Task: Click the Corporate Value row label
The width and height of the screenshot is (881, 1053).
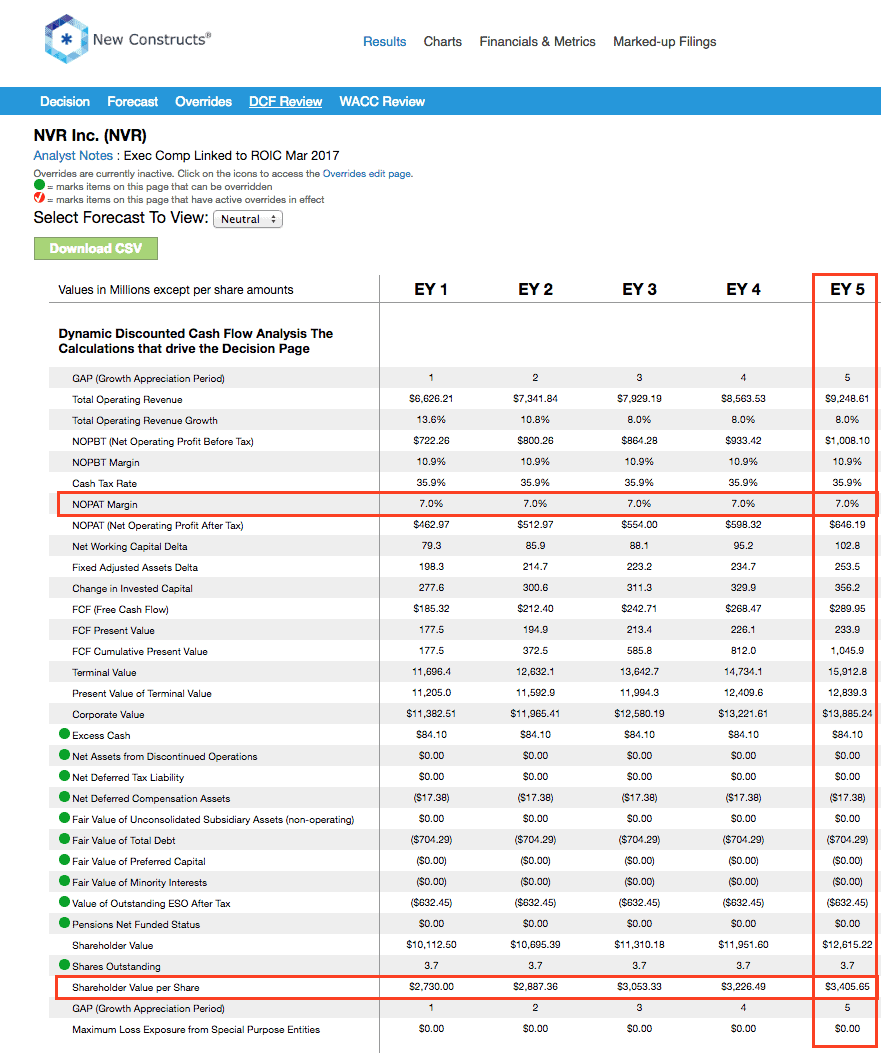Action: [108, 715]
